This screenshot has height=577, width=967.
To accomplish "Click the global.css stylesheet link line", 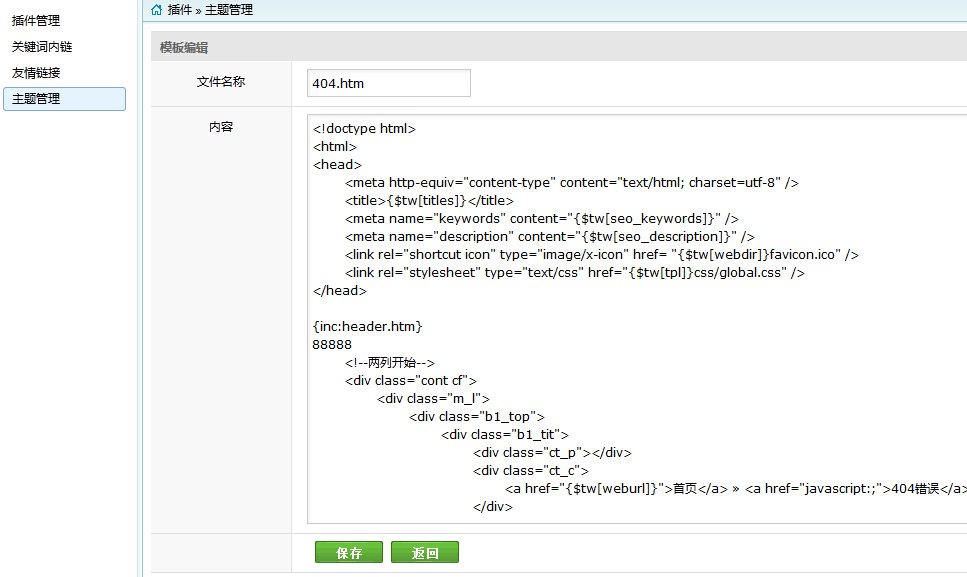I will pos(574,272).
